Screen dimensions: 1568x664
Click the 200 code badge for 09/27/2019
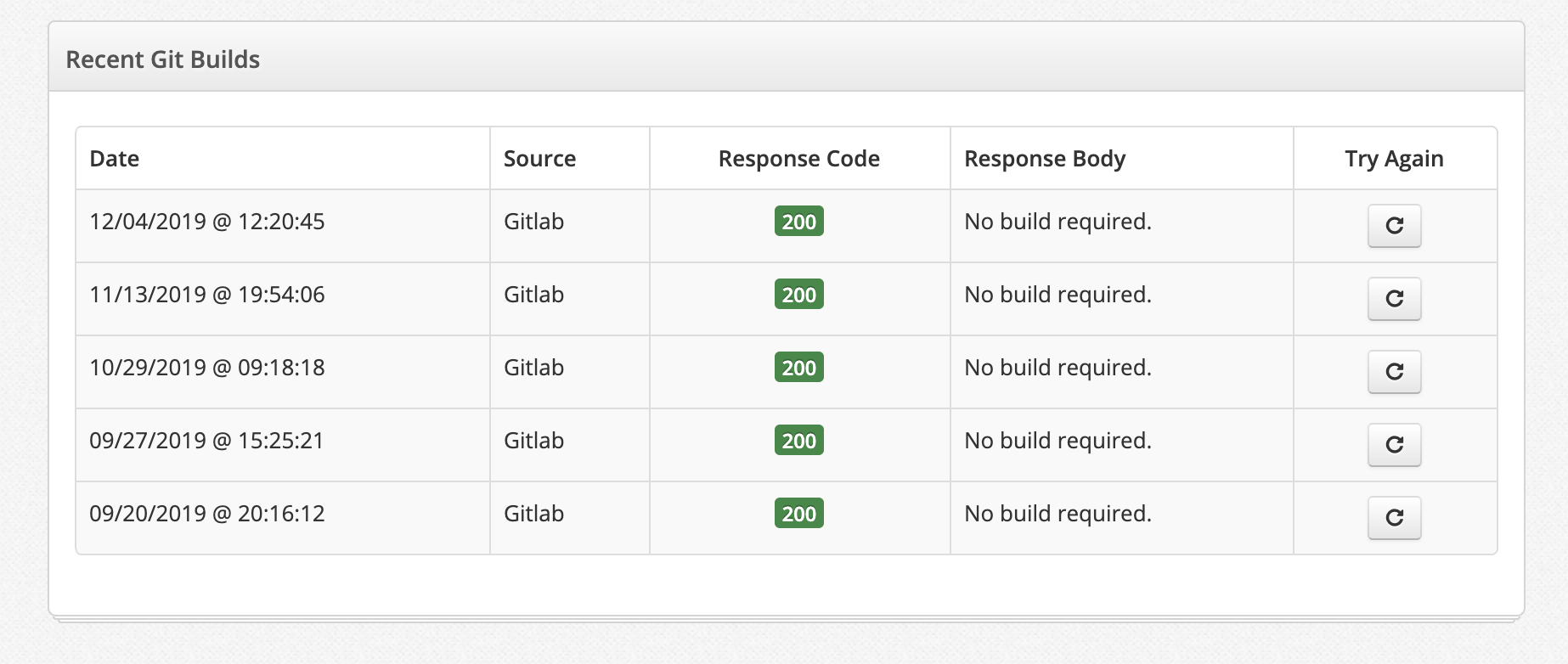pos(798,441)
